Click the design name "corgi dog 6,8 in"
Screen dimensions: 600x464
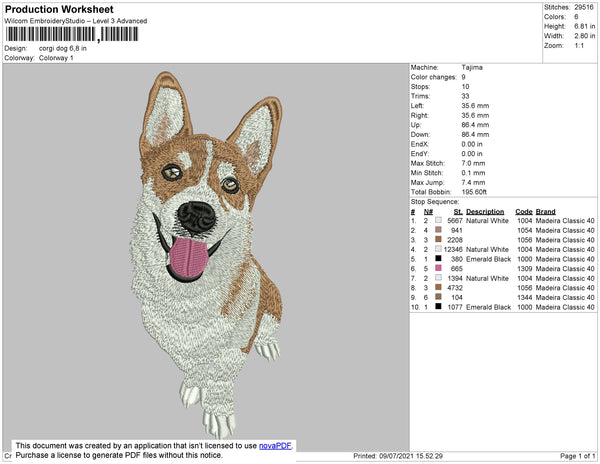point(63,49)
